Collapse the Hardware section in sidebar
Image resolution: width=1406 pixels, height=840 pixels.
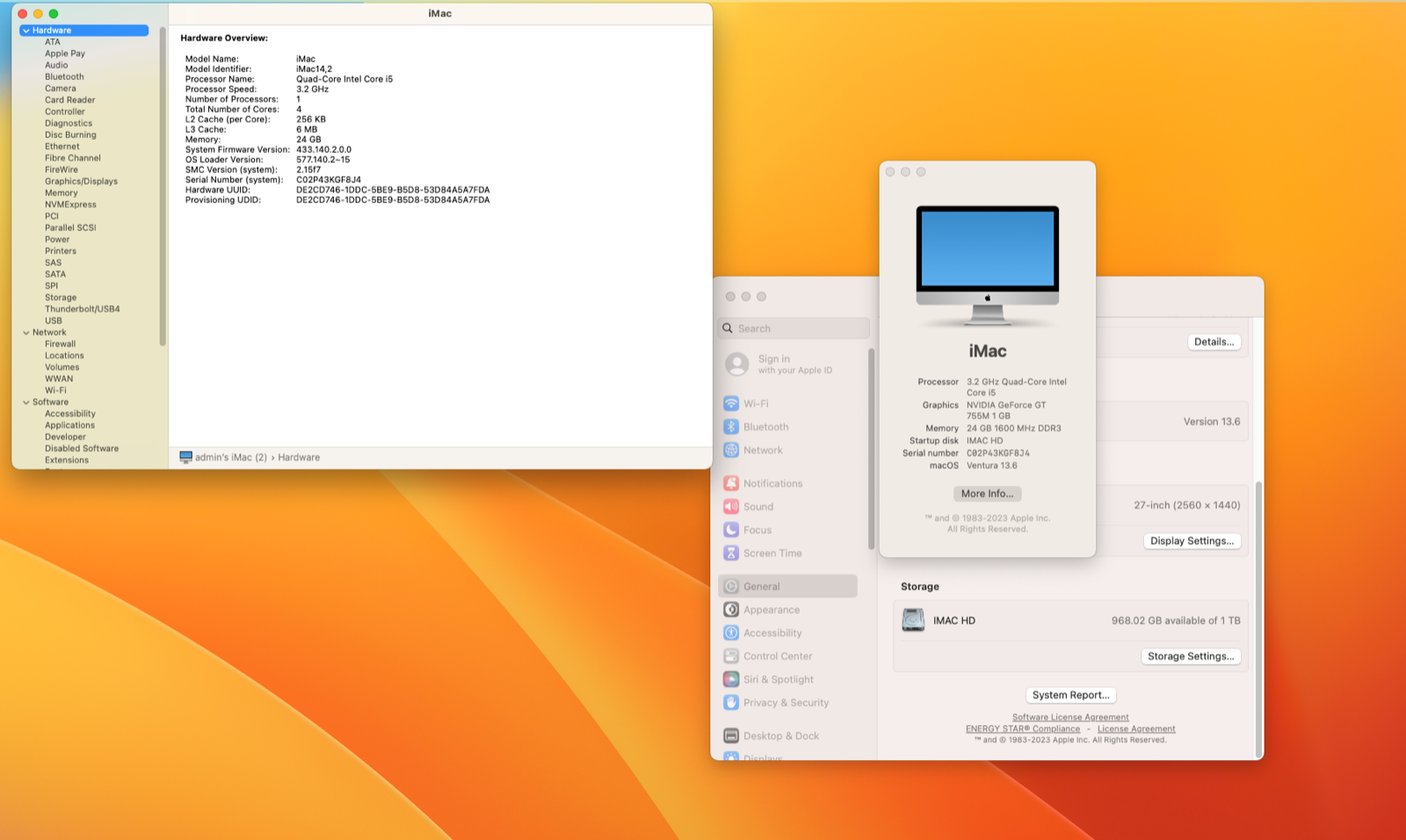click(x=26, y=31)
